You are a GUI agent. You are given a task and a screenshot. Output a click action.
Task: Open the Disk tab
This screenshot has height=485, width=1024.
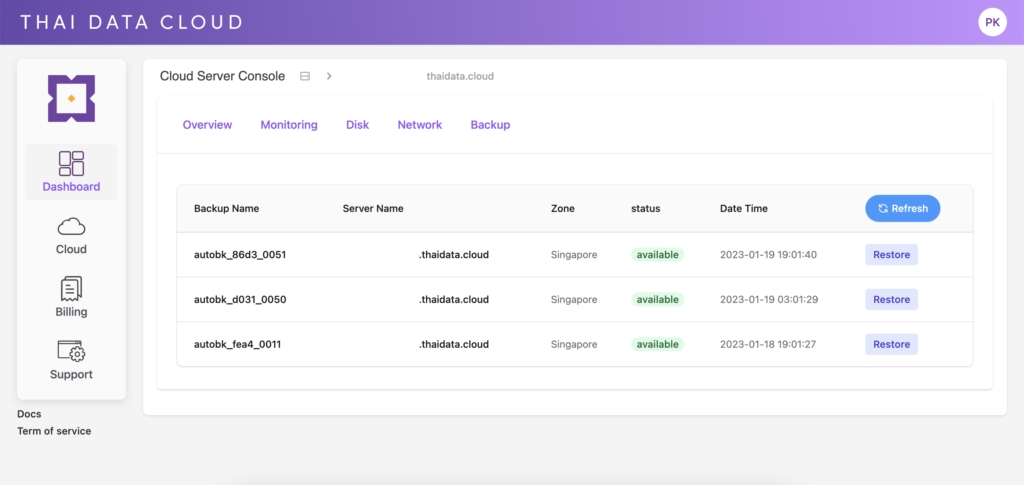(x=357, y=125)
